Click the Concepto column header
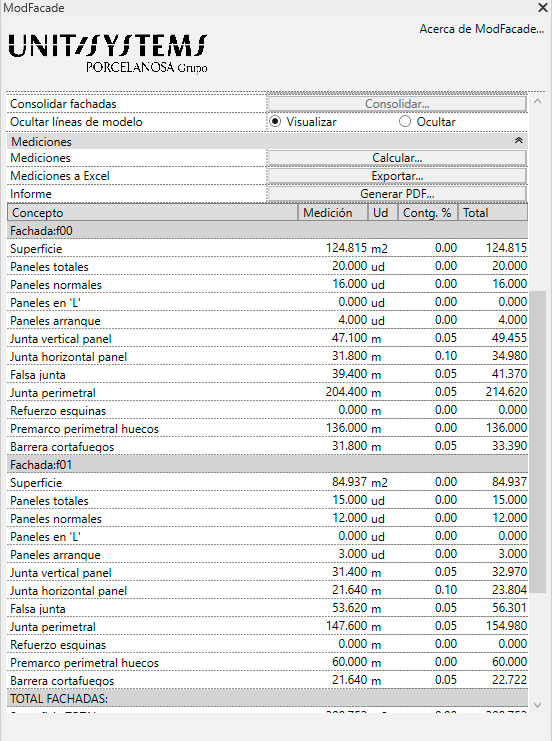This screenshot has width=552, height=741. [x=153, y=213]
